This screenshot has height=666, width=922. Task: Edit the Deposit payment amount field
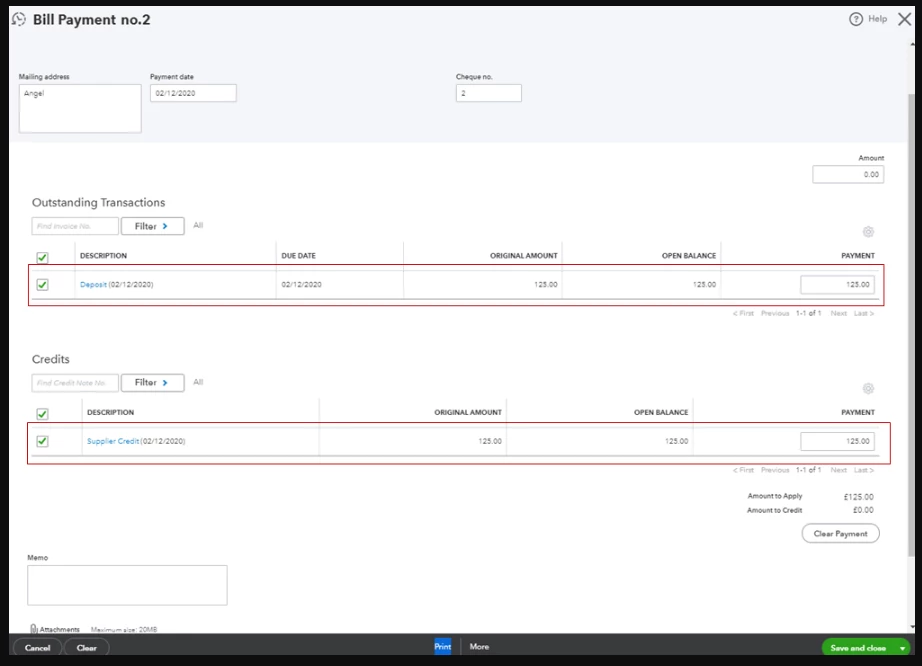coord(837,285)
